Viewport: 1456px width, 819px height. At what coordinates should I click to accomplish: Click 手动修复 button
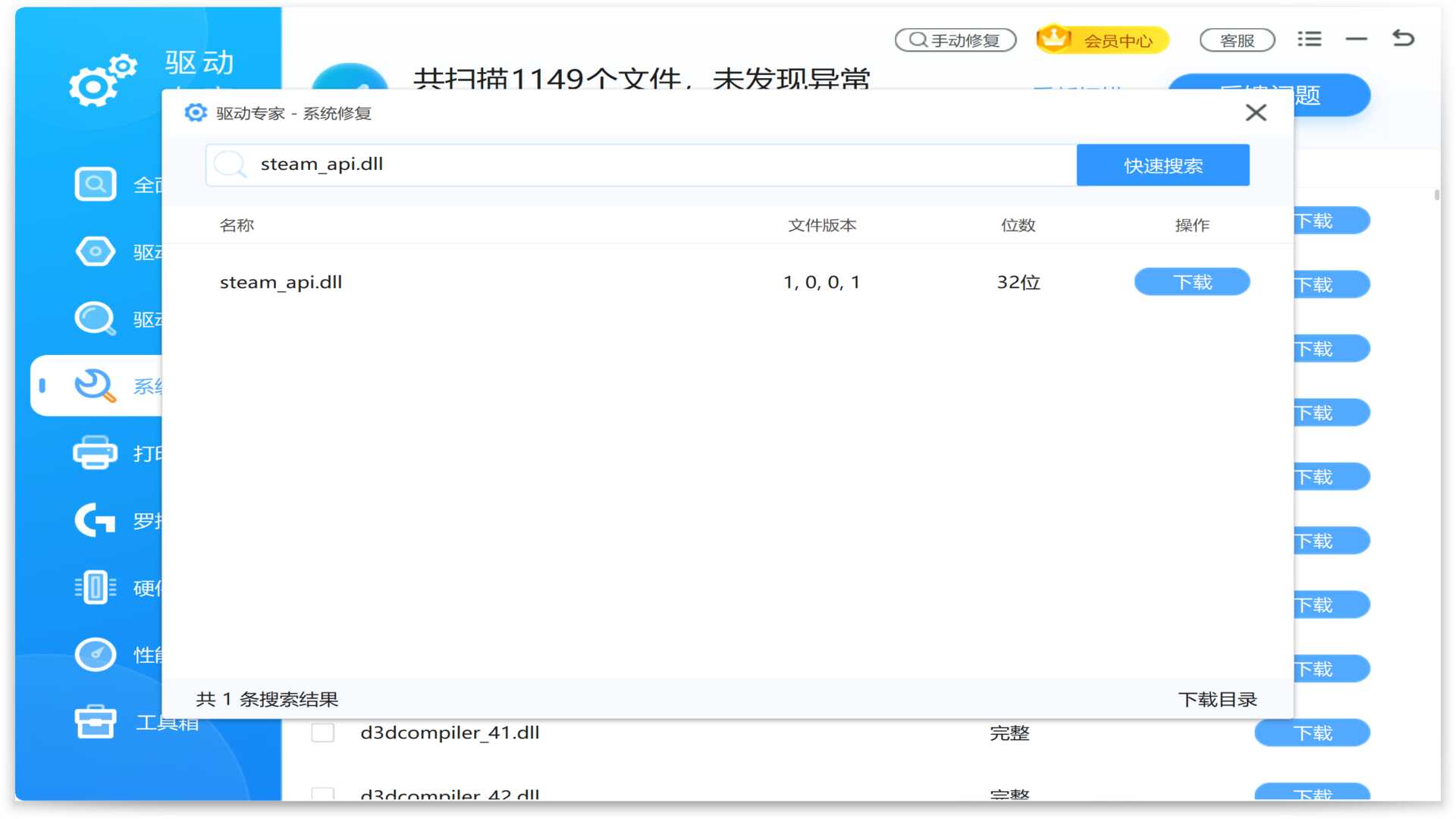tap(955, 40)
